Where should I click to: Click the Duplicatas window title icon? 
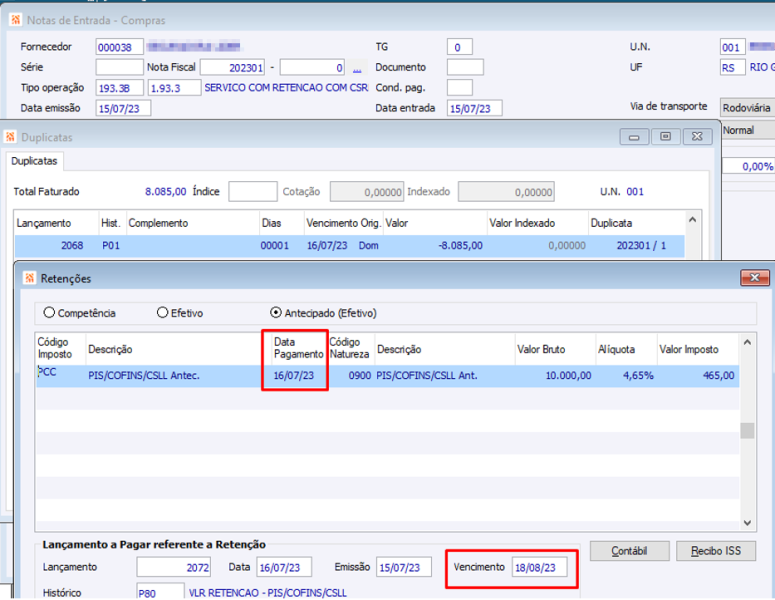(10, 137)
